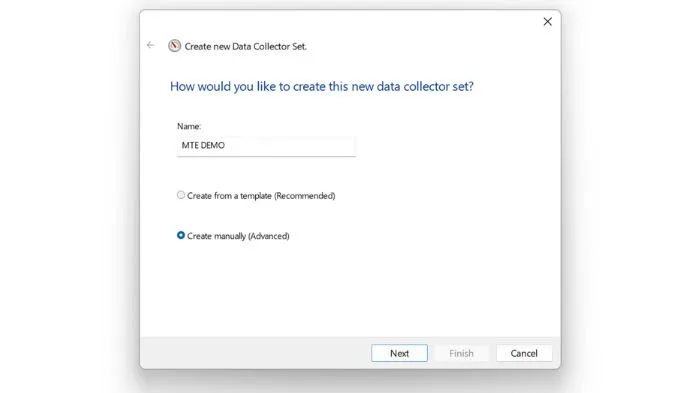The width and height of the screenshot is (700, 393).
Task: Select Create from a template radio button
Action: (181, 195)
